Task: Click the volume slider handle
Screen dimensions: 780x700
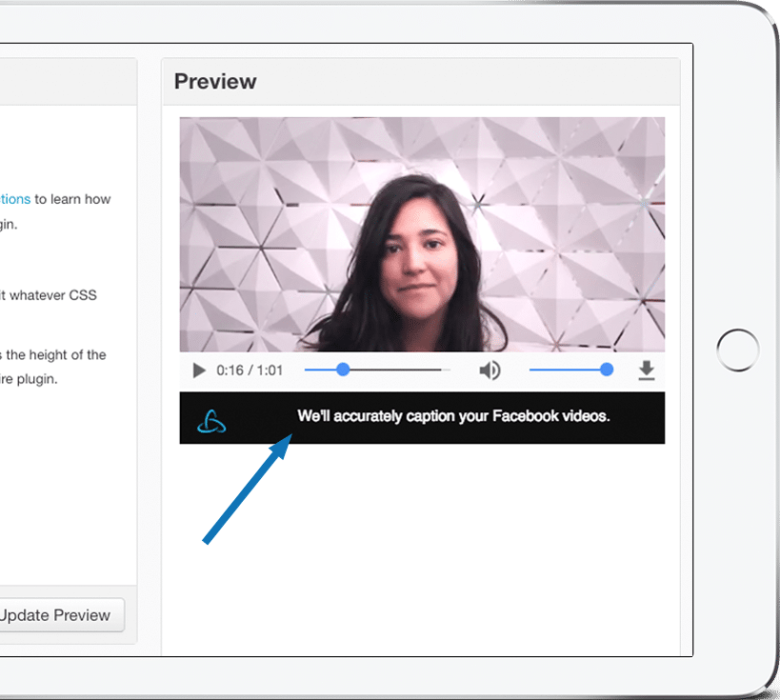Action: (606, 370)
